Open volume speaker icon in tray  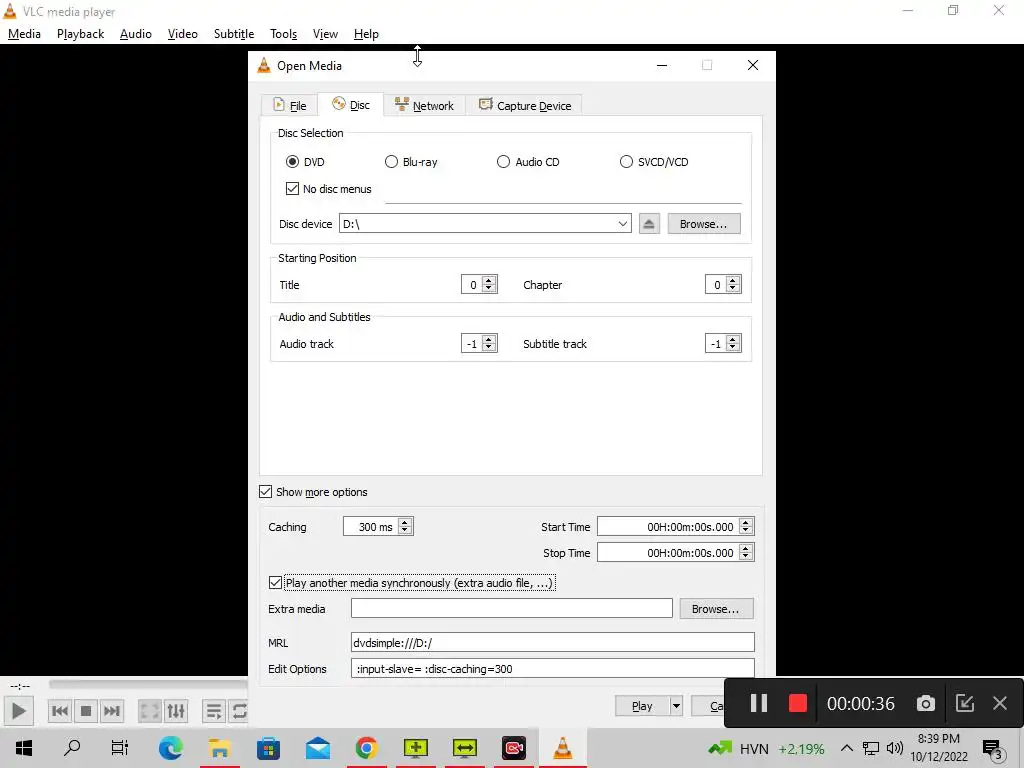(895, 748)
